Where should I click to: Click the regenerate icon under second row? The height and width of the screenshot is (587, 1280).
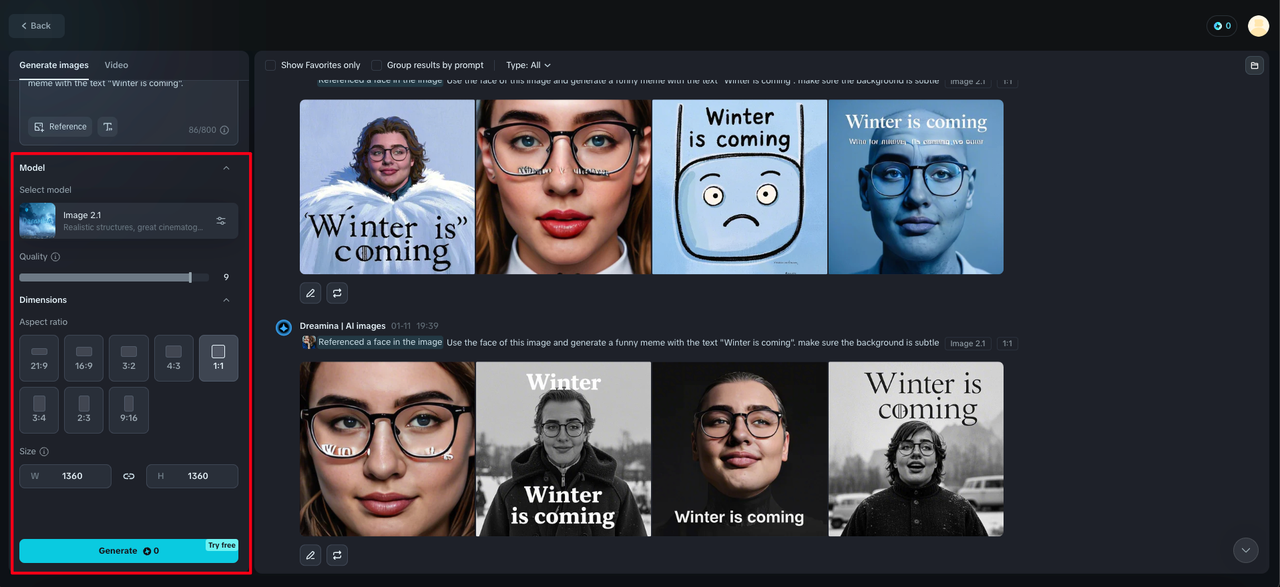(337, 555)
